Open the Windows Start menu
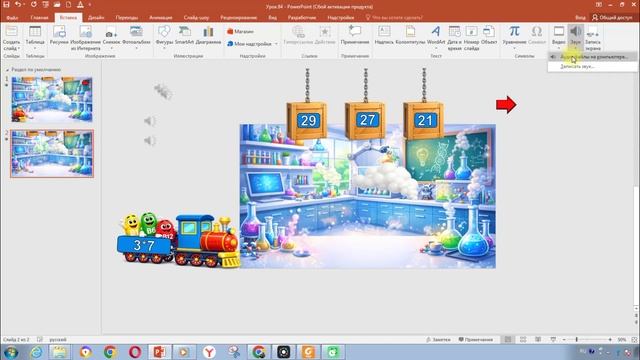Viewport: 640px width, 360px height. point(11,352)
